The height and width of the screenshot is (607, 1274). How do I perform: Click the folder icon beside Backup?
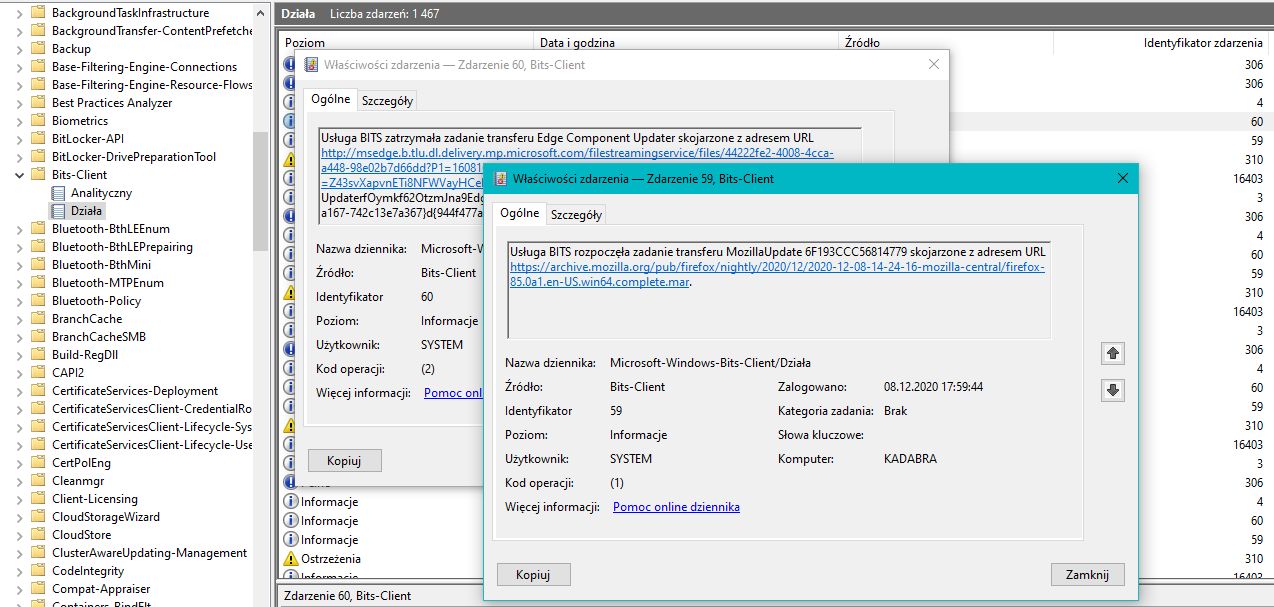pos(38,49)
